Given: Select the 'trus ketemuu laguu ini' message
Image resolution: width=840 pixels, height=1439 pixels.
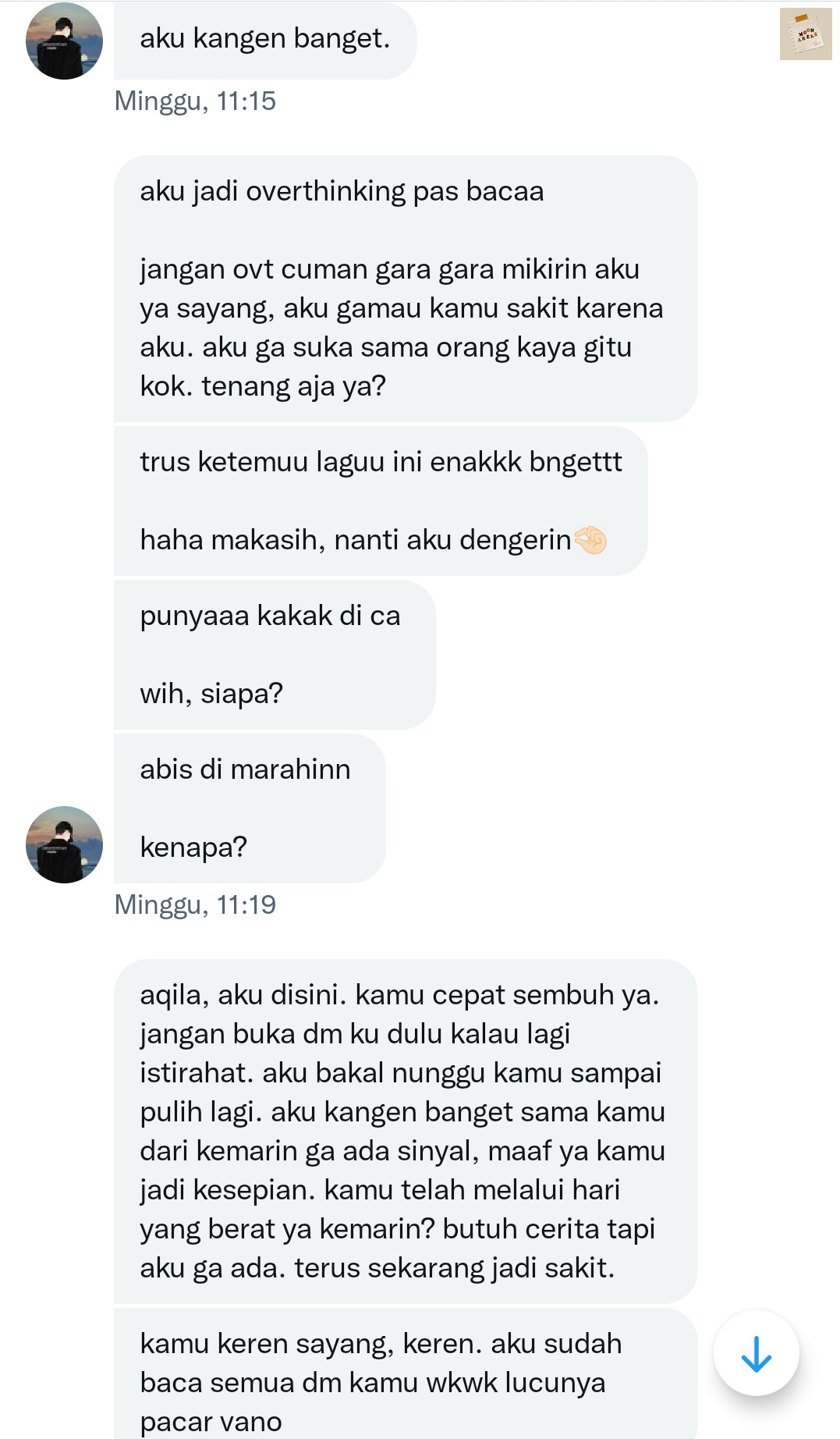Looking at the screenshot, I should pyautogui.click(x=381, y=501).
